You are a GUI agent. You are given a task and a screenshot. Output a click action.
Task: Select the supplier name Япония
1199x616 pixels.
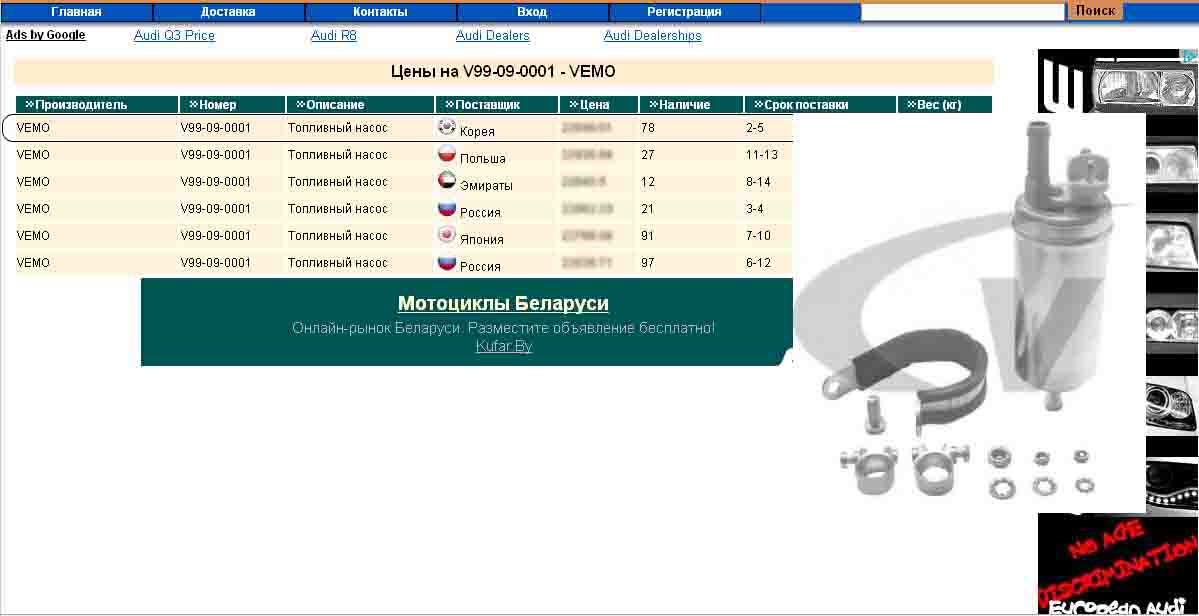click(x=482, y=240)
